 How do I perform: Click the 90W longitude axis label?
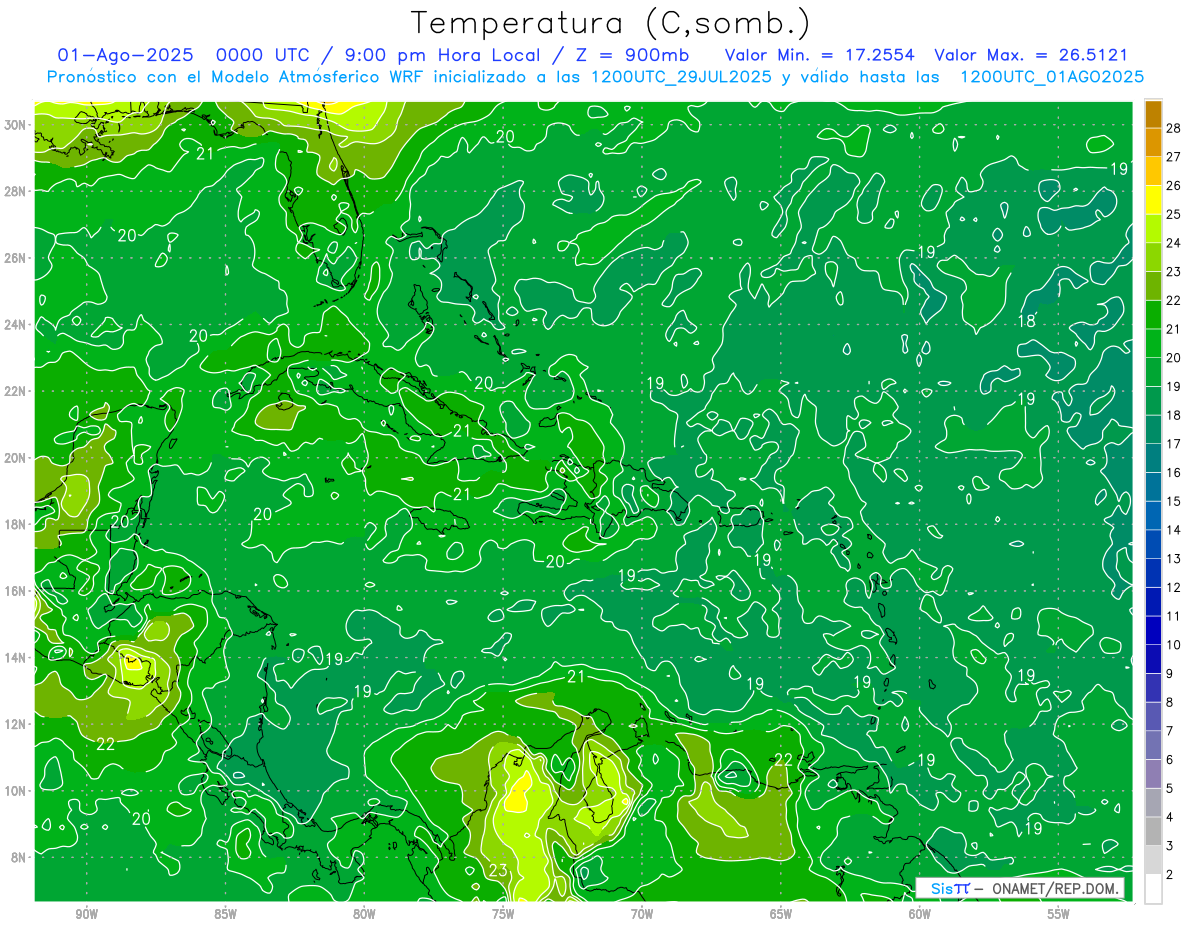(87, 914)
